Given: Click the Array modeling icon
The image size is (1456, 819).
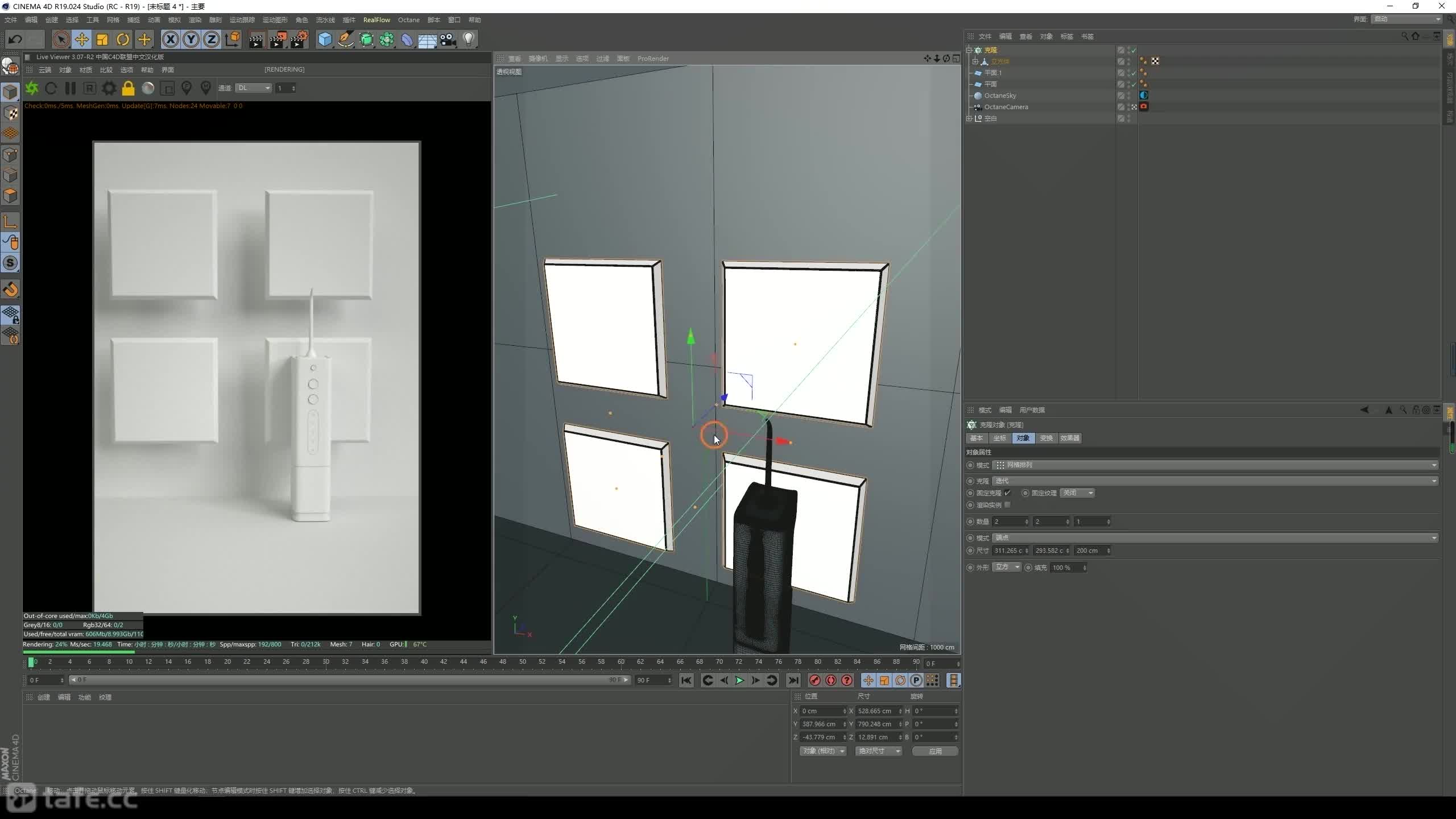Looking at the screenshot, I should point(387,39).
